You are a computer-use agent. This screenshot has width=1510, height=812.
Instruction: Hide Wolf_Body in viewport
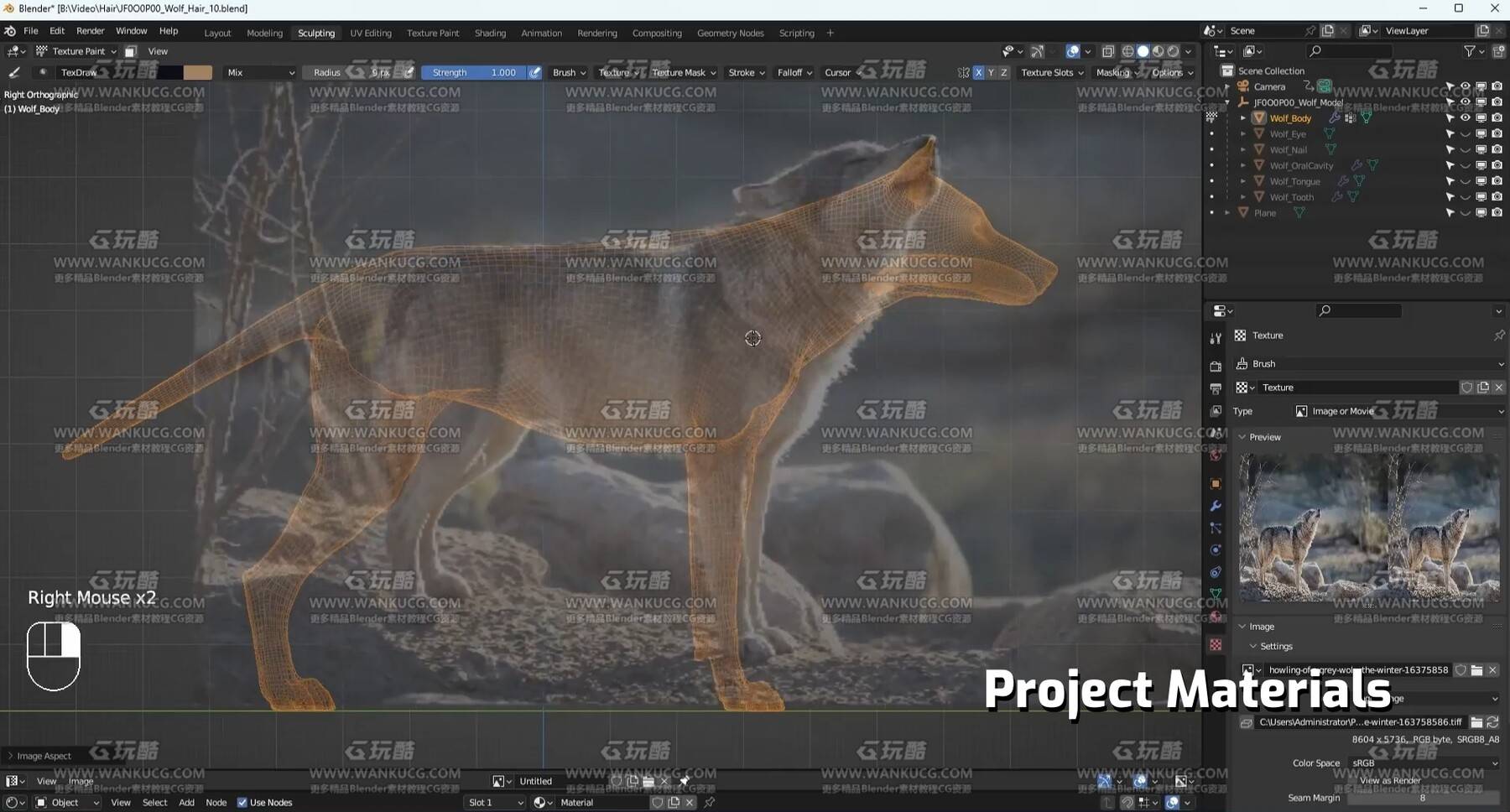pos(1466,118)
